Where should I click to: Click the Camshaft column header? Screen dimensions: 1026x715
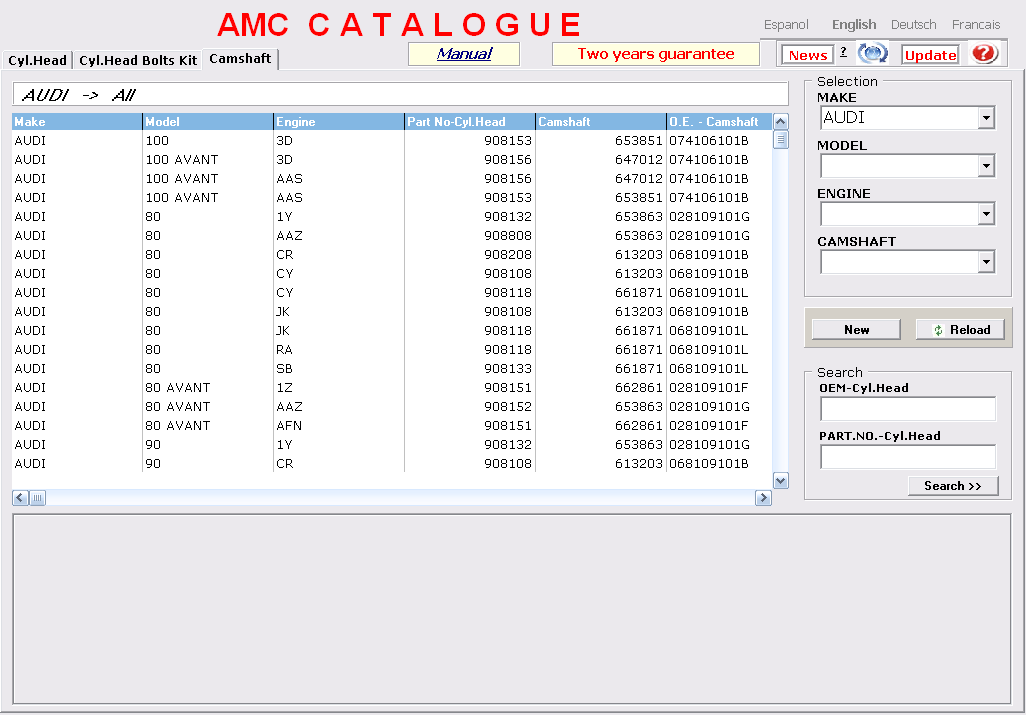[x=601, y=122]
